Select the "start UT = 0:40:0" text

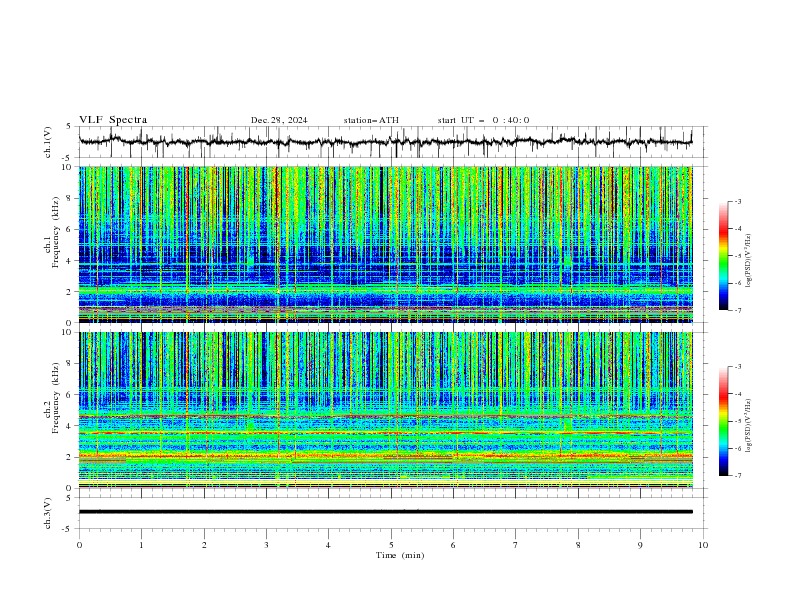tap(483, 120)
